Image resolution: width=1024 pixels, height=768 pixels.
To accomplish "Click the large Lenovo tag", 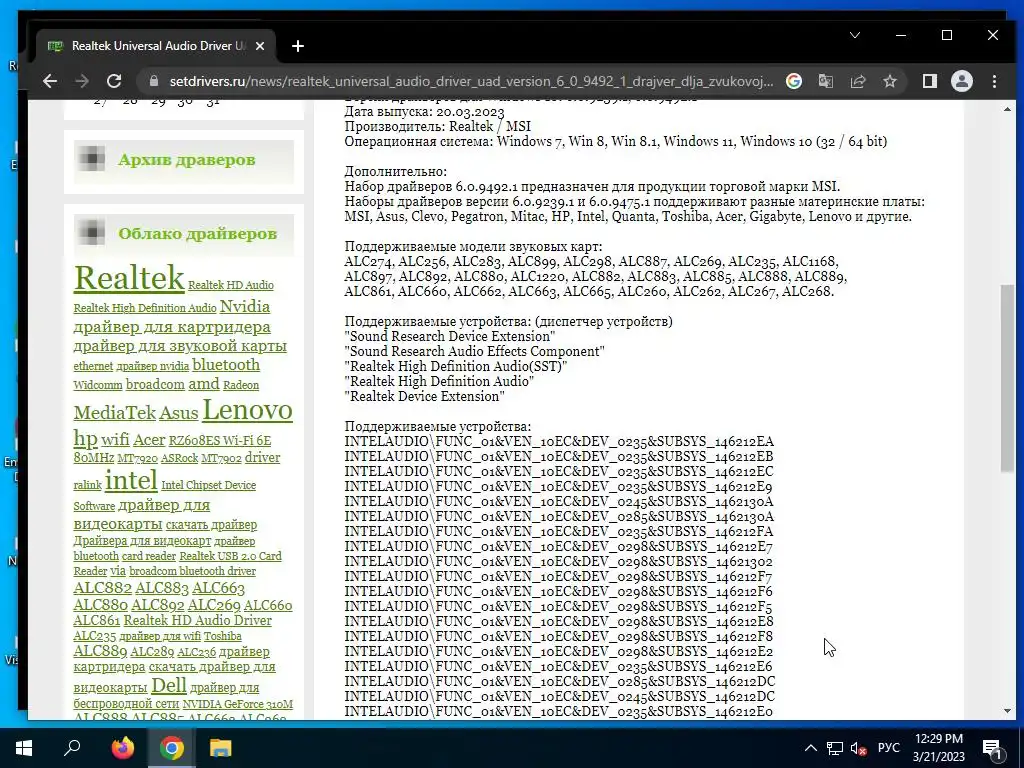I will coord(248,409).
